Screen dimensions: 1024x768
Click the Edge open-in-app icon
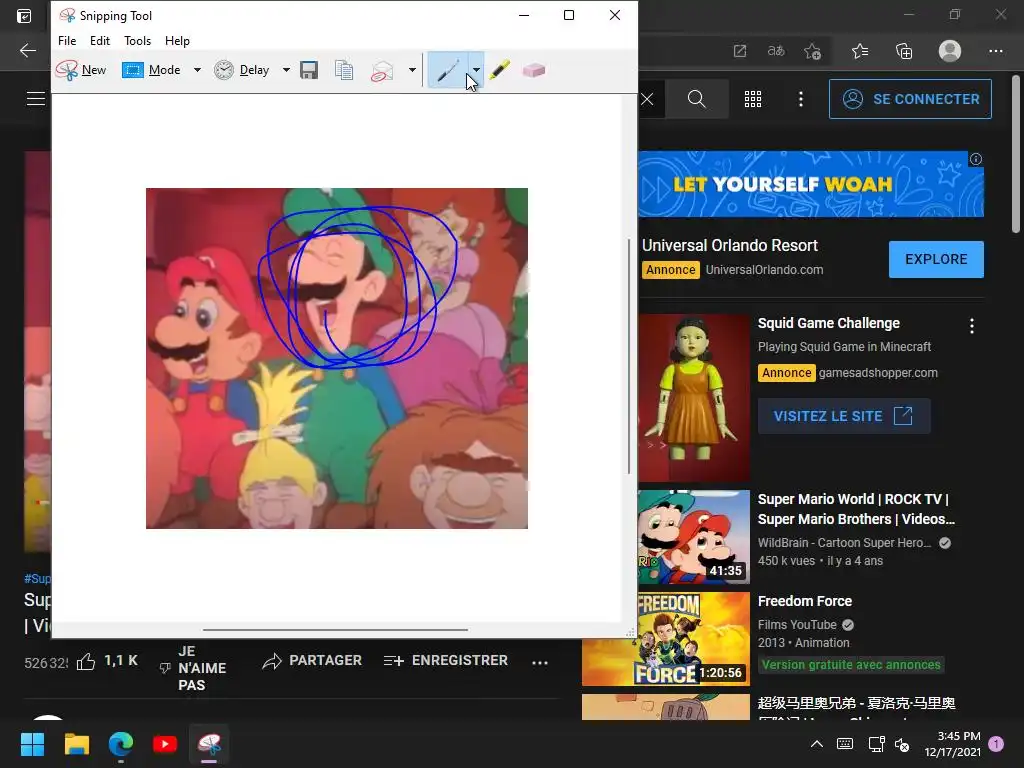(739, 51)
